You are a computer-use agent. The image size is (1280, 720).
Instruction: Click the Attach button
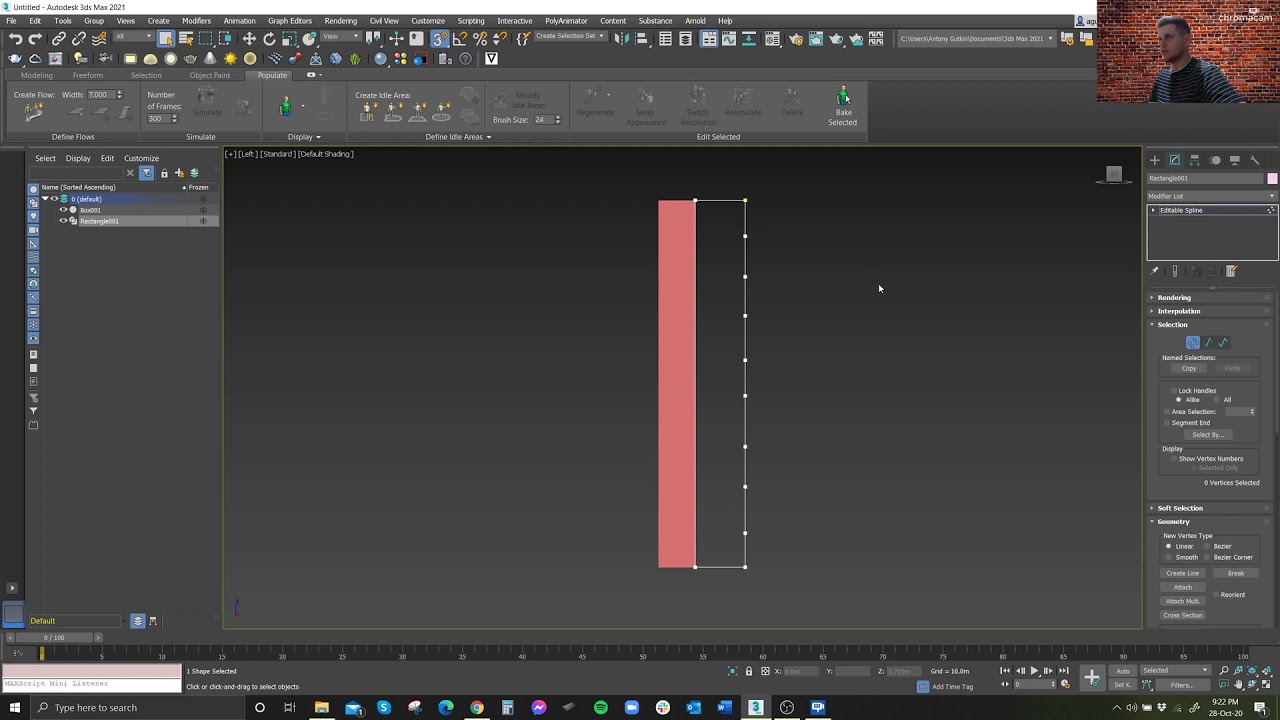1182,588
